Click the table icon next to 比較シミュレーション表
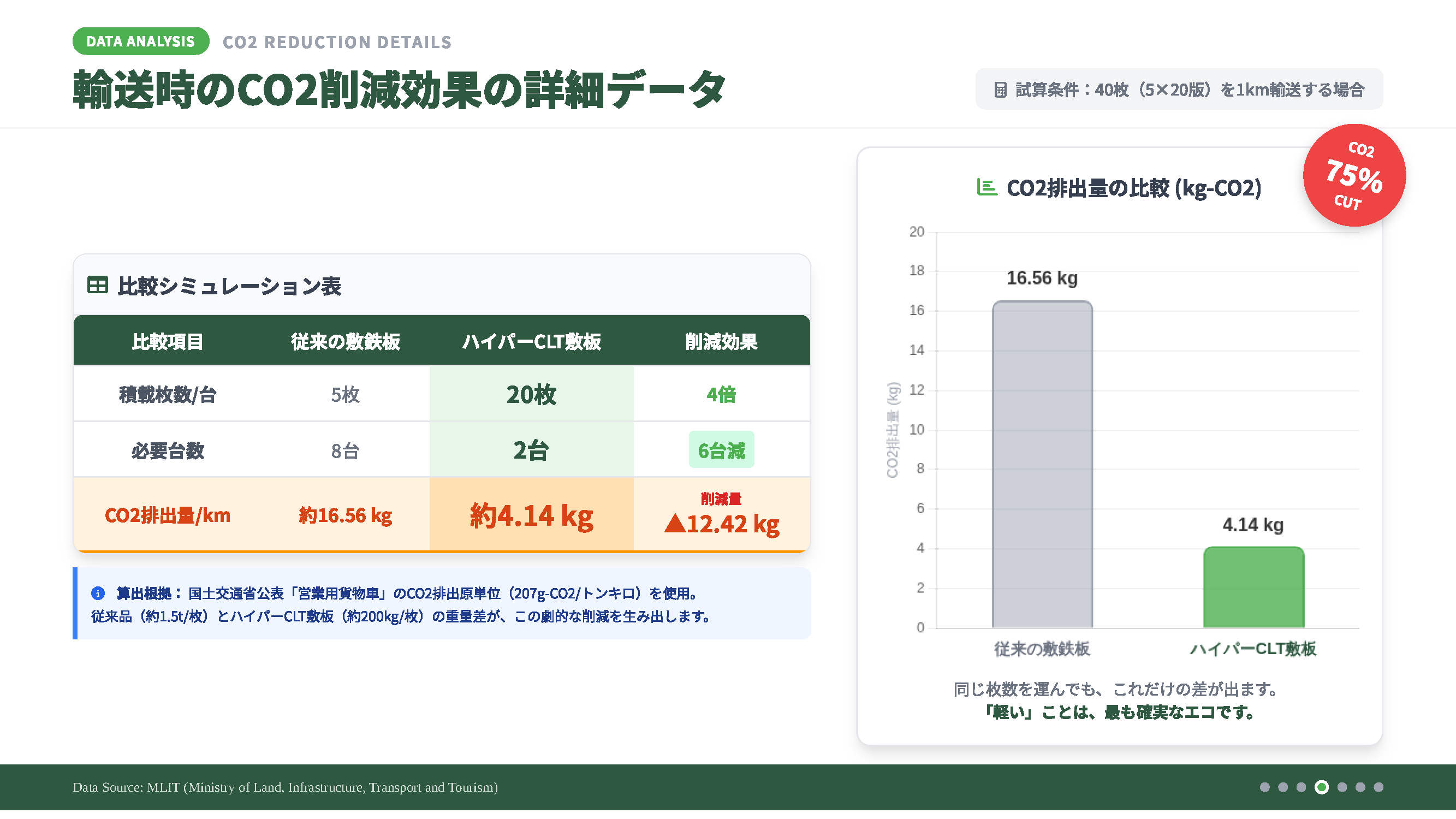1456x819 pixels. point(97,285)
